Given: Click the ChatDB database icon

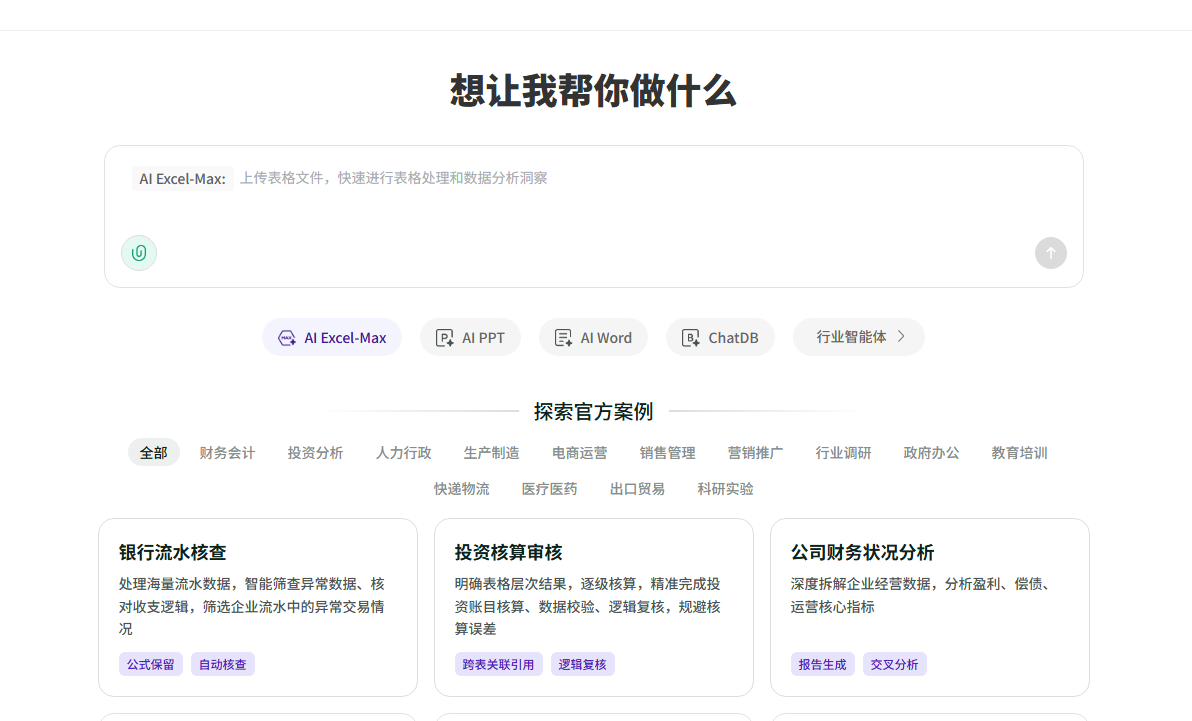Looking at the screenshot, I should click(x=690, y=338).
